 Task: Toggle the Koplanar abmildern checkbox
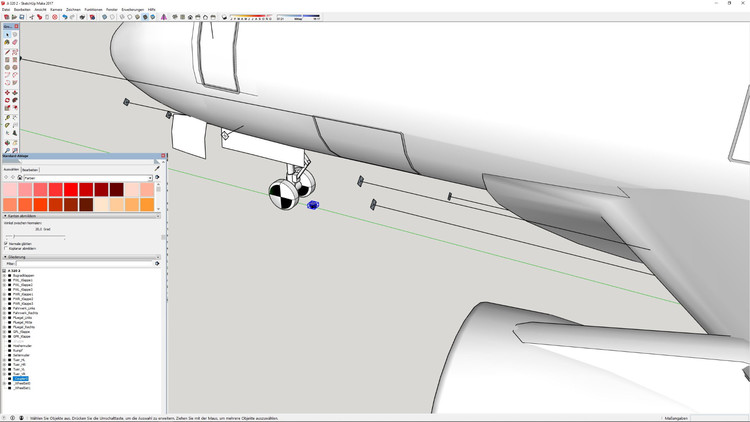coord(6,249)
